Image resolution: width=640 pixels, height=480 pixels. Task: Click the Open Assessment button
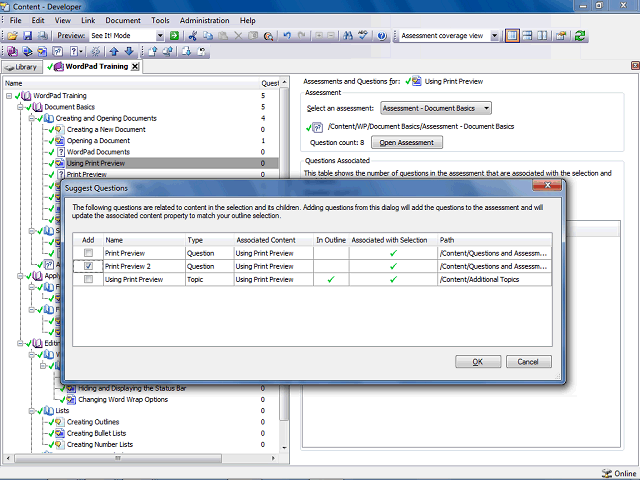407,142
